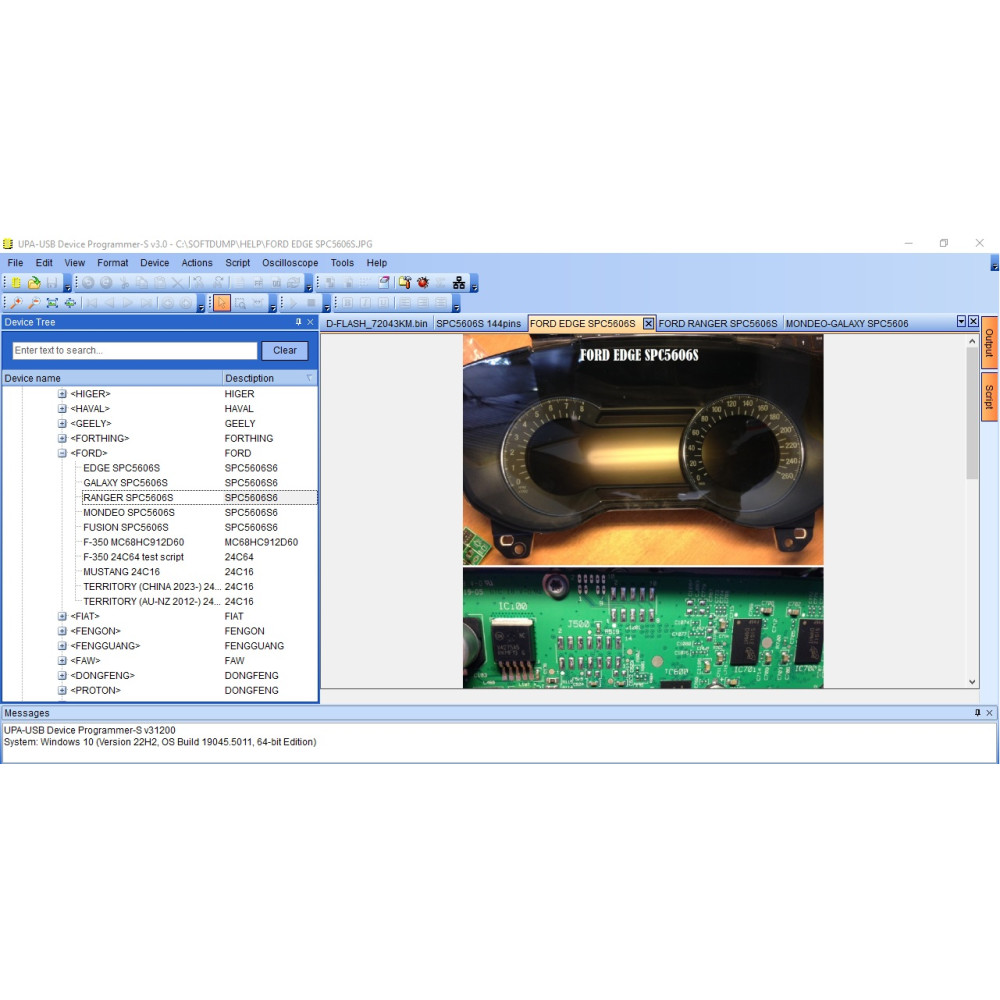The image size is (1000, 1000).
Task: Click the Copy toolbar icon
Action: tap(142, 283)
